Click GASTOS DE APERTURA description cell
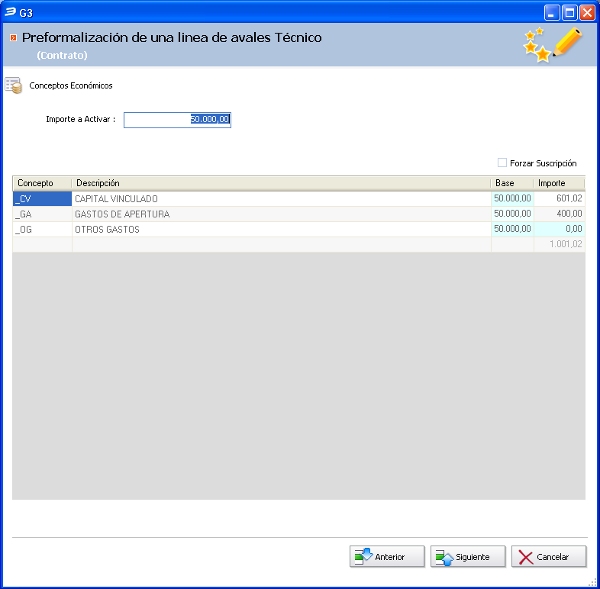This screenshot has width=600, height=589. (281, 214)
